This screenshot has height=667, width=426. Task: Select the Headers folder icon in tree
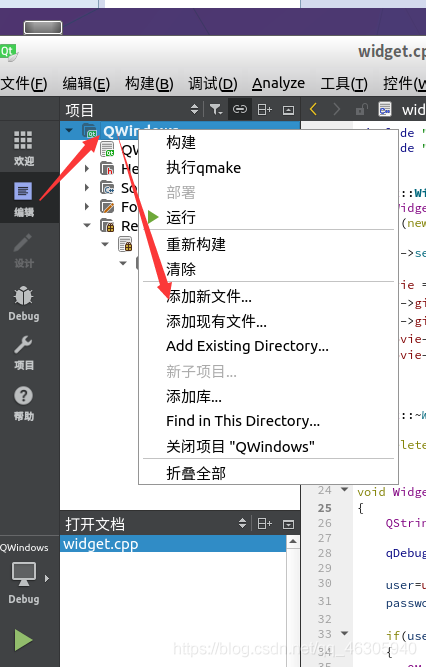(x=107, y=168)
